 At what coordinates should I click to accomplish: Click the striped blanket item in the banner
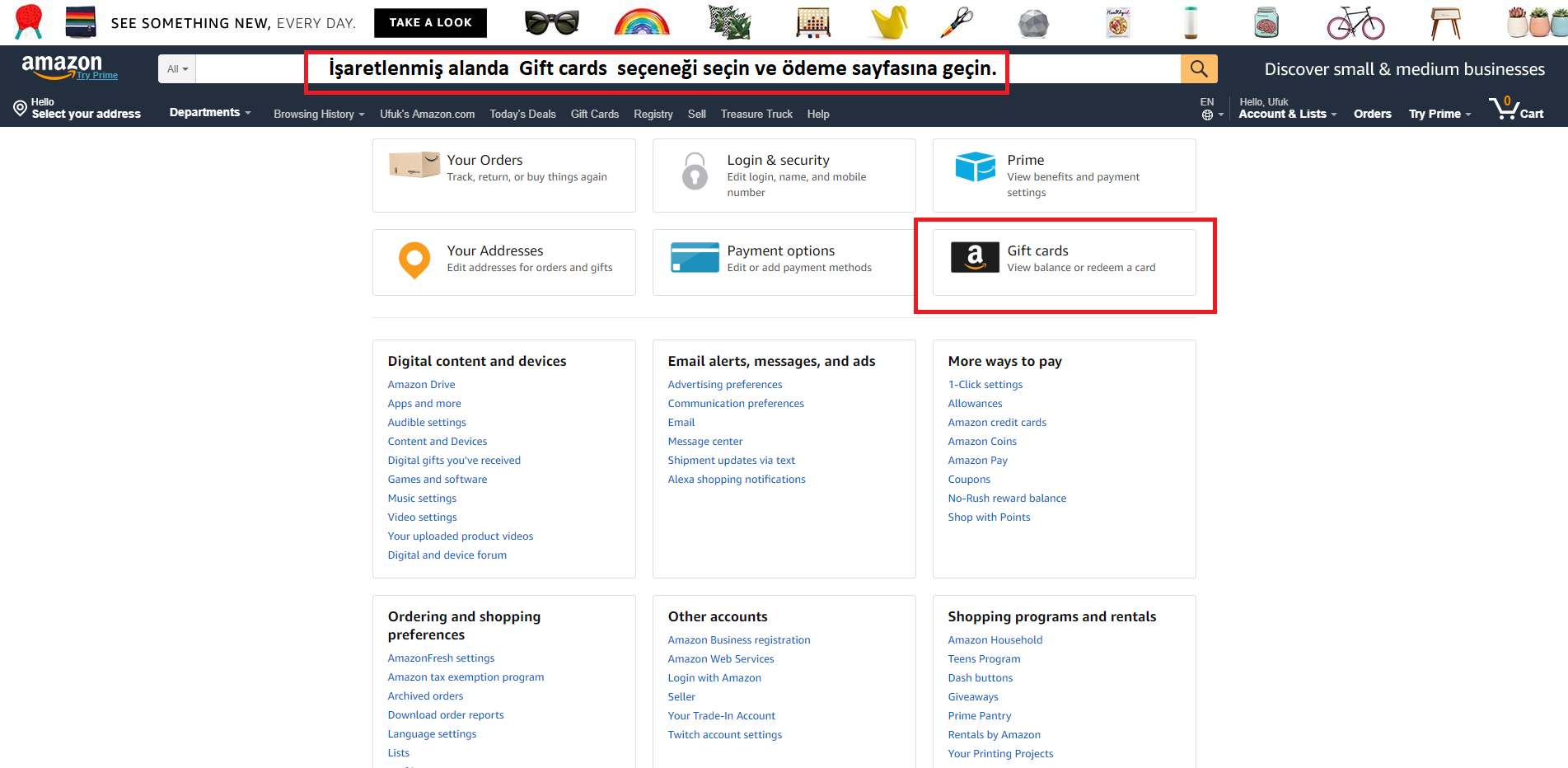81,22
